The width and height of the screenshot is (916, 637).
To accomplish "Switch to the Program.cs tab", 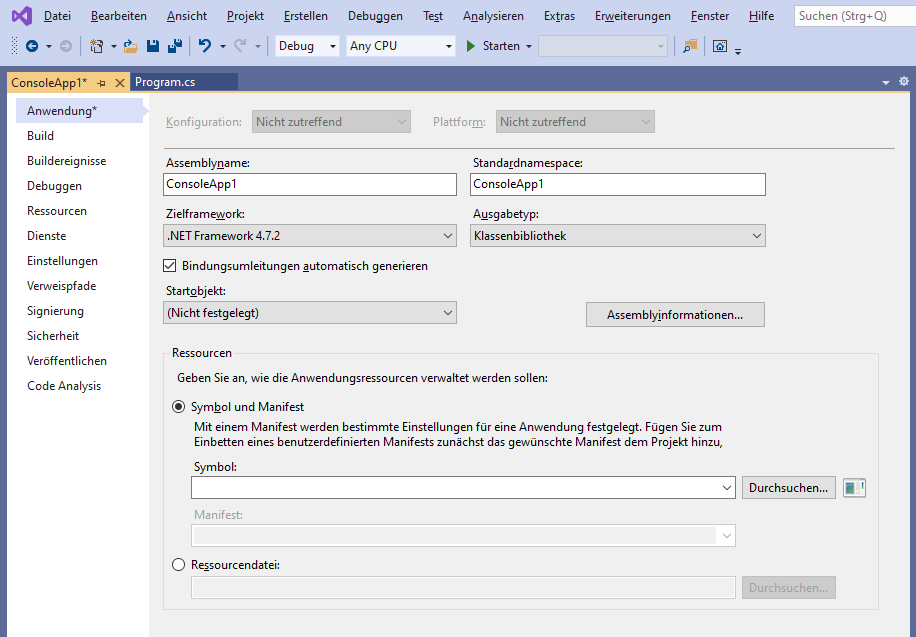I will click(165, 82).
